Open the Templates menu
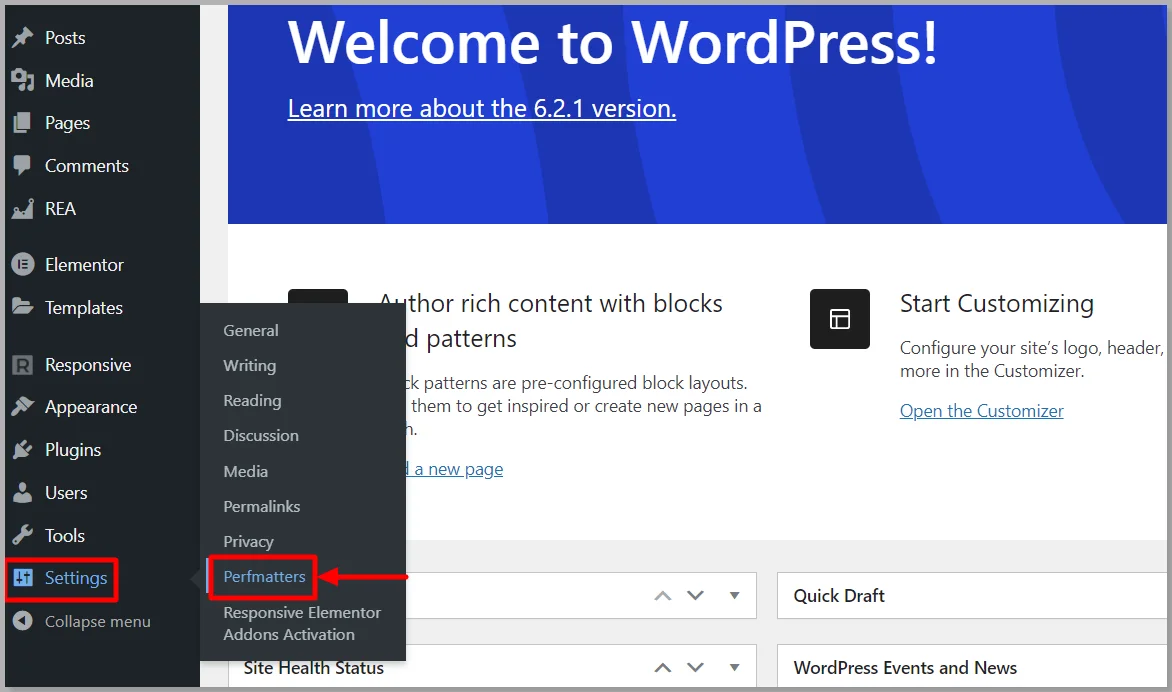 [84, 308]
